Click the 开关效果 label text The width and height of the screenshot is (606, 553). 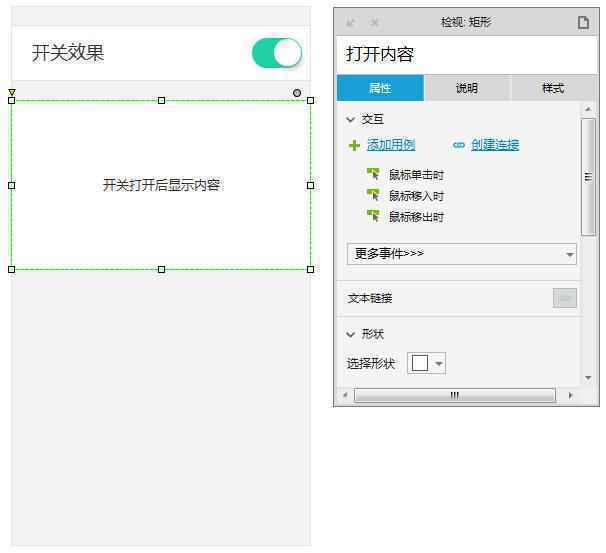68,53
